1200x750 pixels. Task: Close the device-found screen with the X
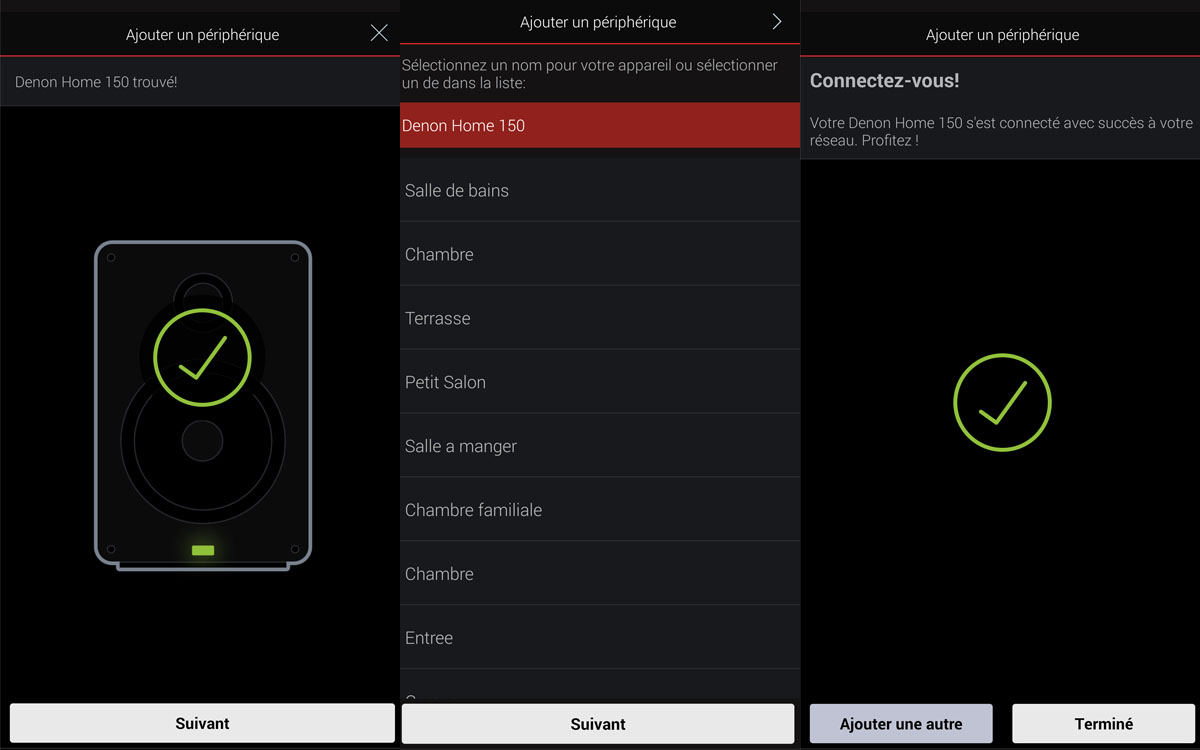(x=379, y=33)
